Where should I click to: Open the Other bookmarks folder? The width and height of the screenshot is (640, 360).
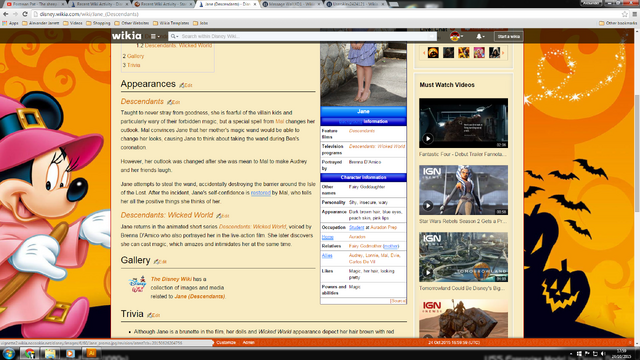(618, 23)
